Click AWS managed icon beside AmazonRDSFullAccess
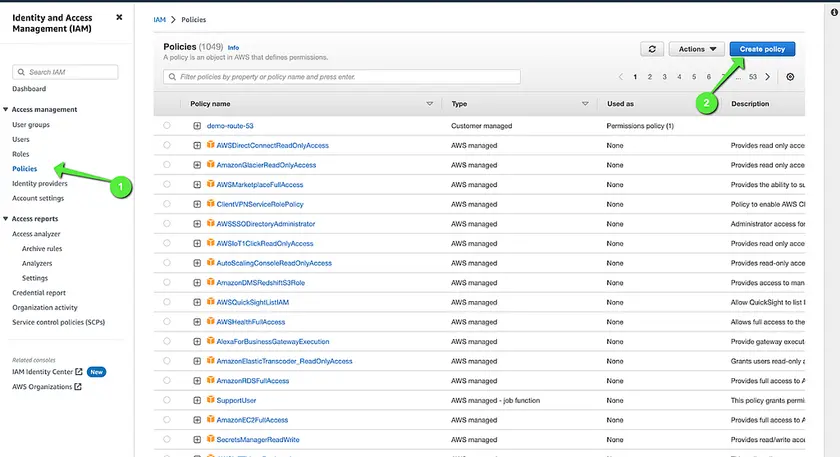 (211, 380)
